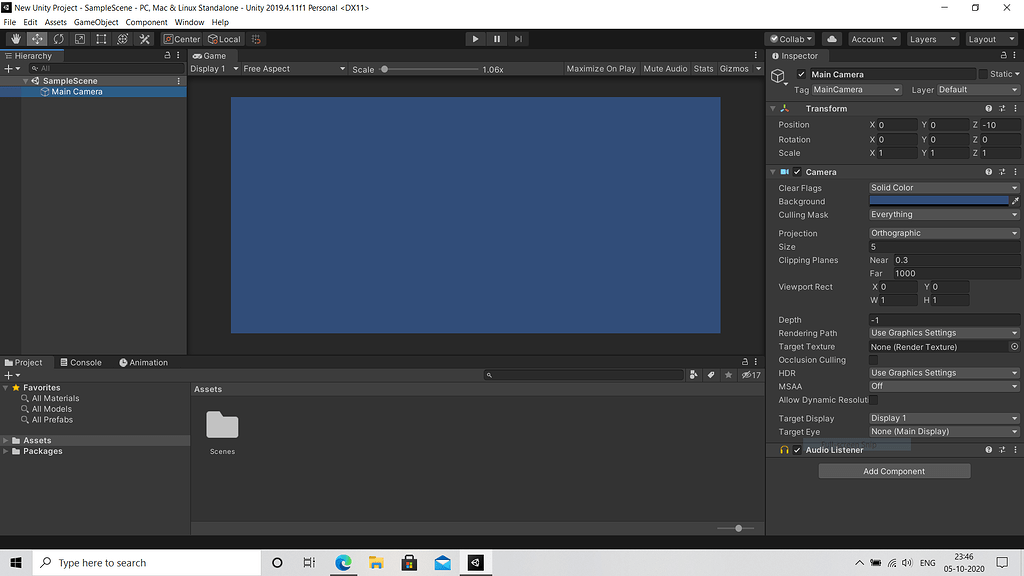The image size is (1024, 576).
Task: Toggle off the Audio Listener component
Action: coord(797,449)
